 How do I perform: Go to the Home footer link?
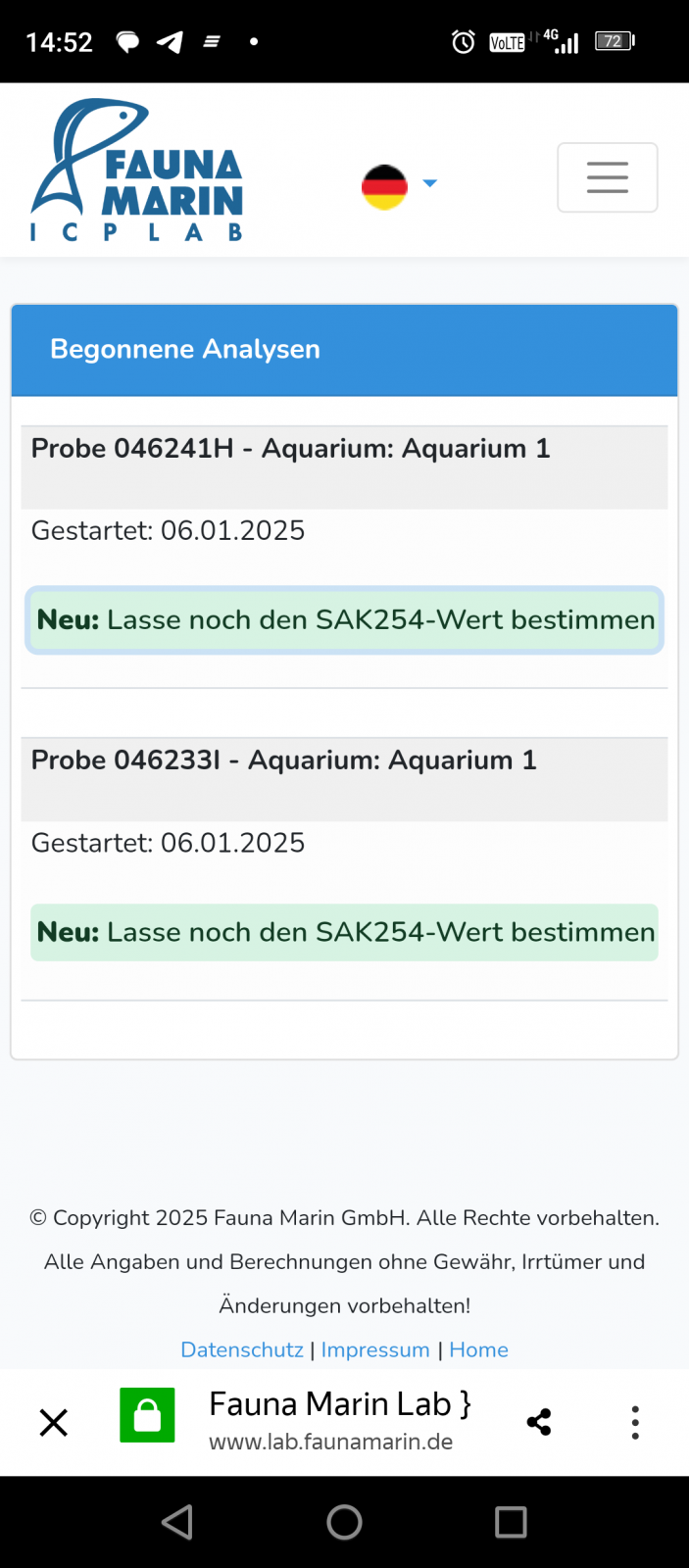coord(478,1349)
